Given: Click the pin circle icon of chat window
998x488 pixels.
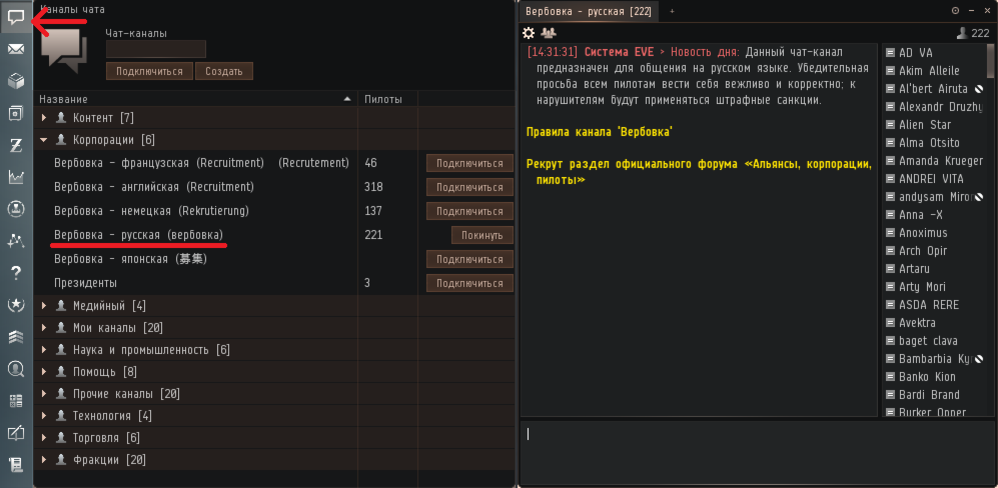Looking at the screenshot, I should click(955, 11).
